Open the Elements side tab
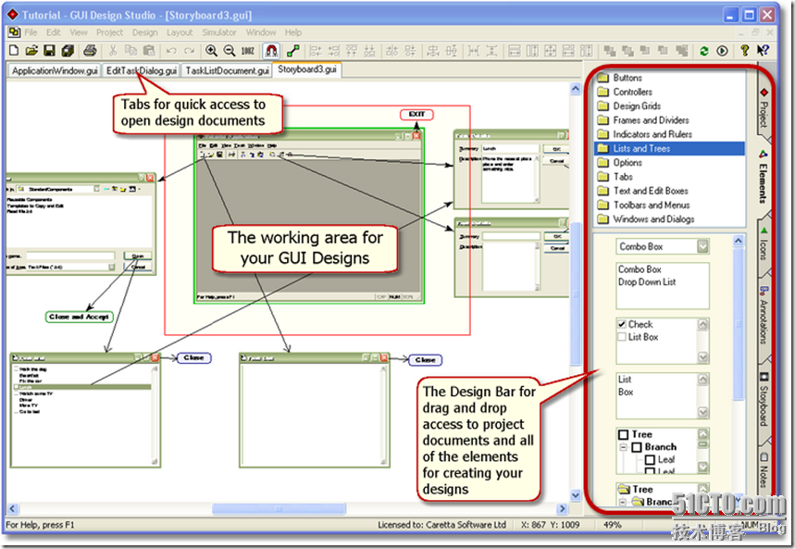795x549 pixels. (x=764, y=178)
